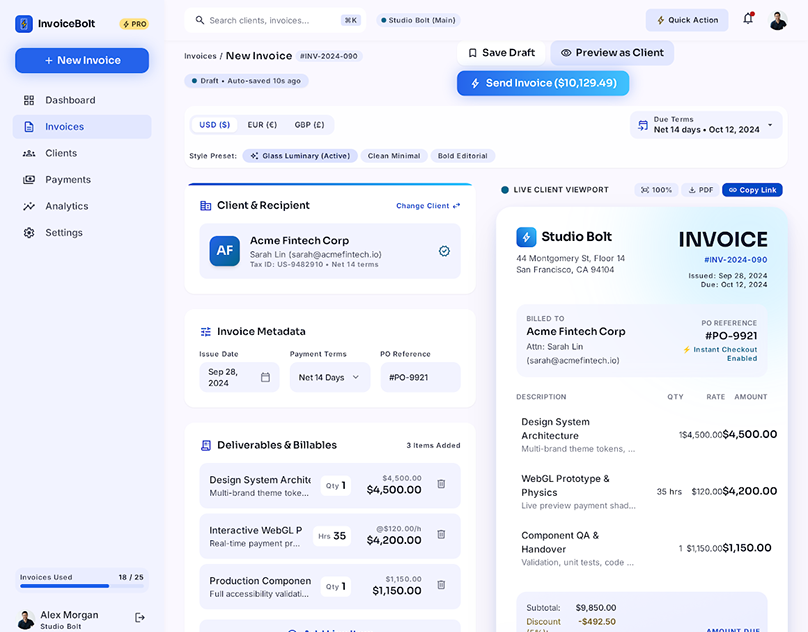
Task: Click the #INV-2024-090 tag in header
Action: (329, 56)
